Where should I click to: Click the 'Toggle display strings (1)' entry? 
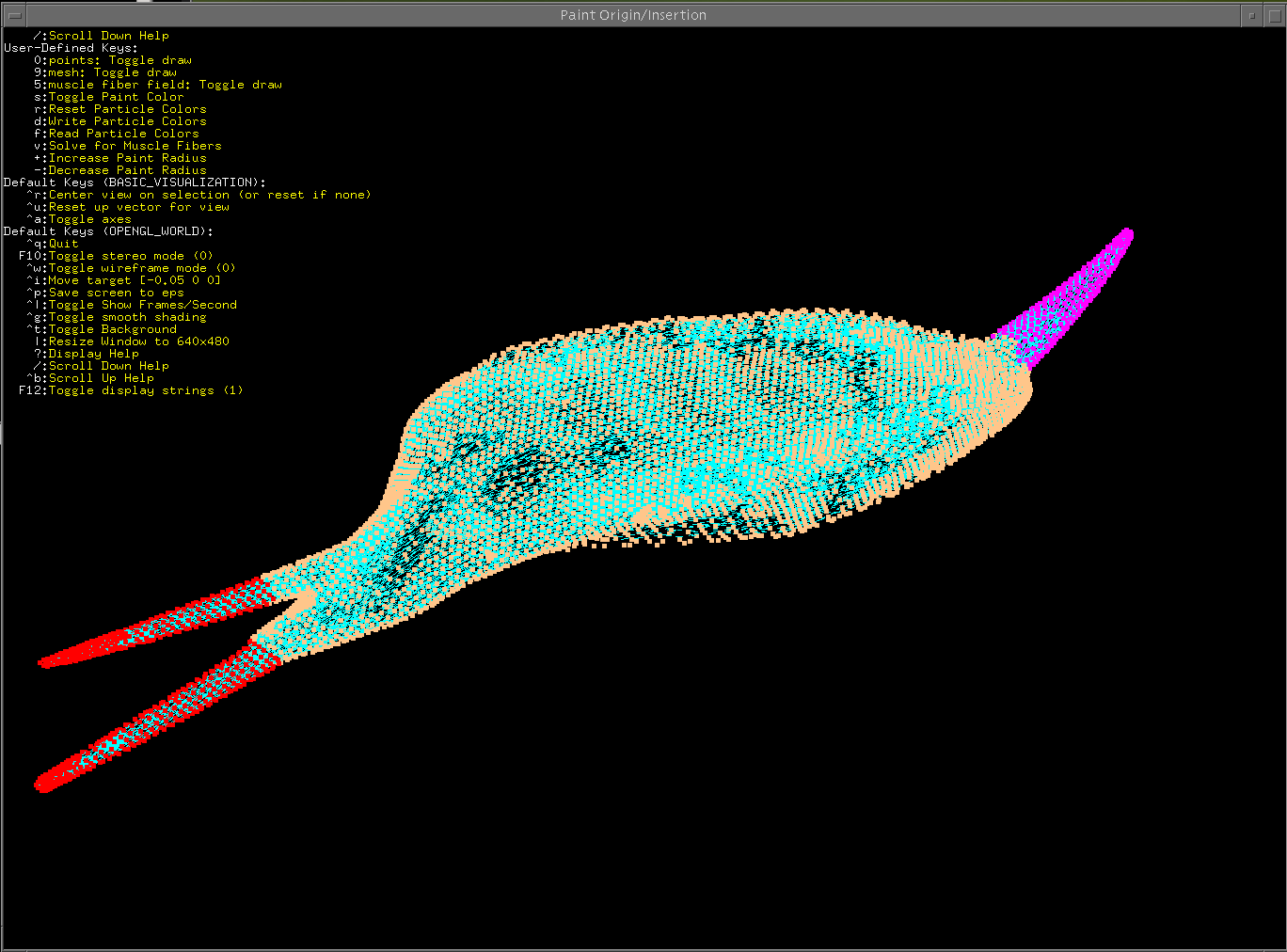(x=145, y=390)
